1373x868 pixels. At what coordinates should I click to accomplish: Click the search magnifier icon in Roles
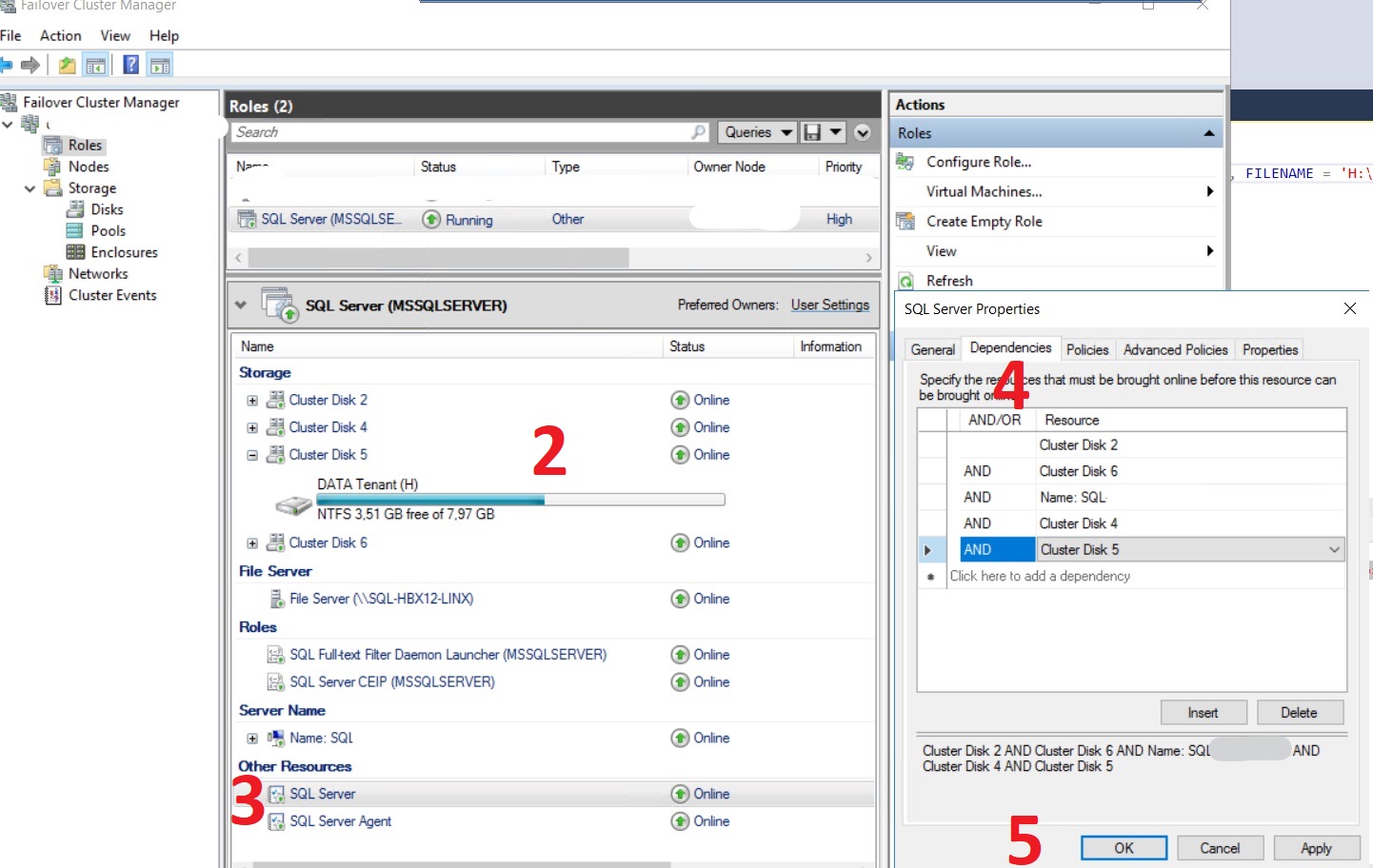coord(699,132)
